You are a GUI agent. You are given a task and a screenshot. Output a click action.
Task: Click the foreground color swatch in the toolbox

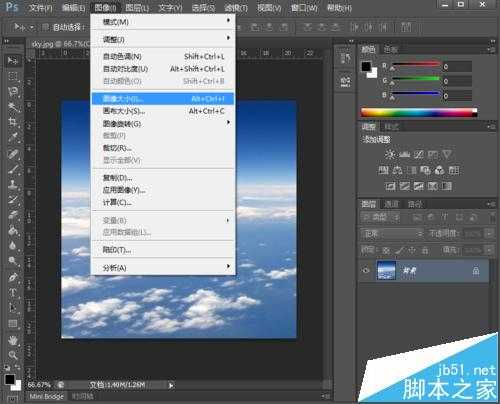10,379
